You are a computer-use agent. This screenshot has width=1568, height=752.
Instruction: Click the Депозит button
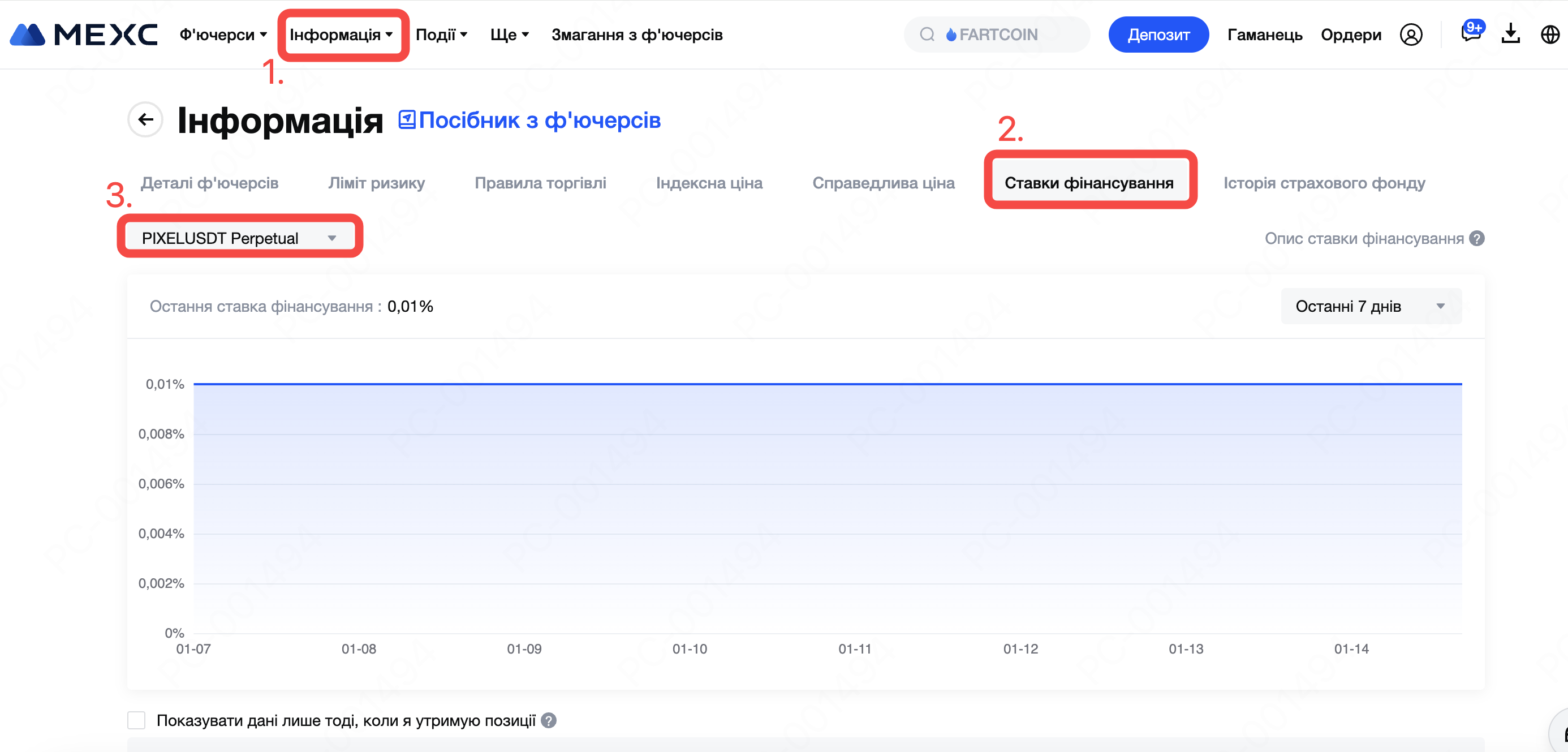pyautogui.click(x=1158, y=35)
